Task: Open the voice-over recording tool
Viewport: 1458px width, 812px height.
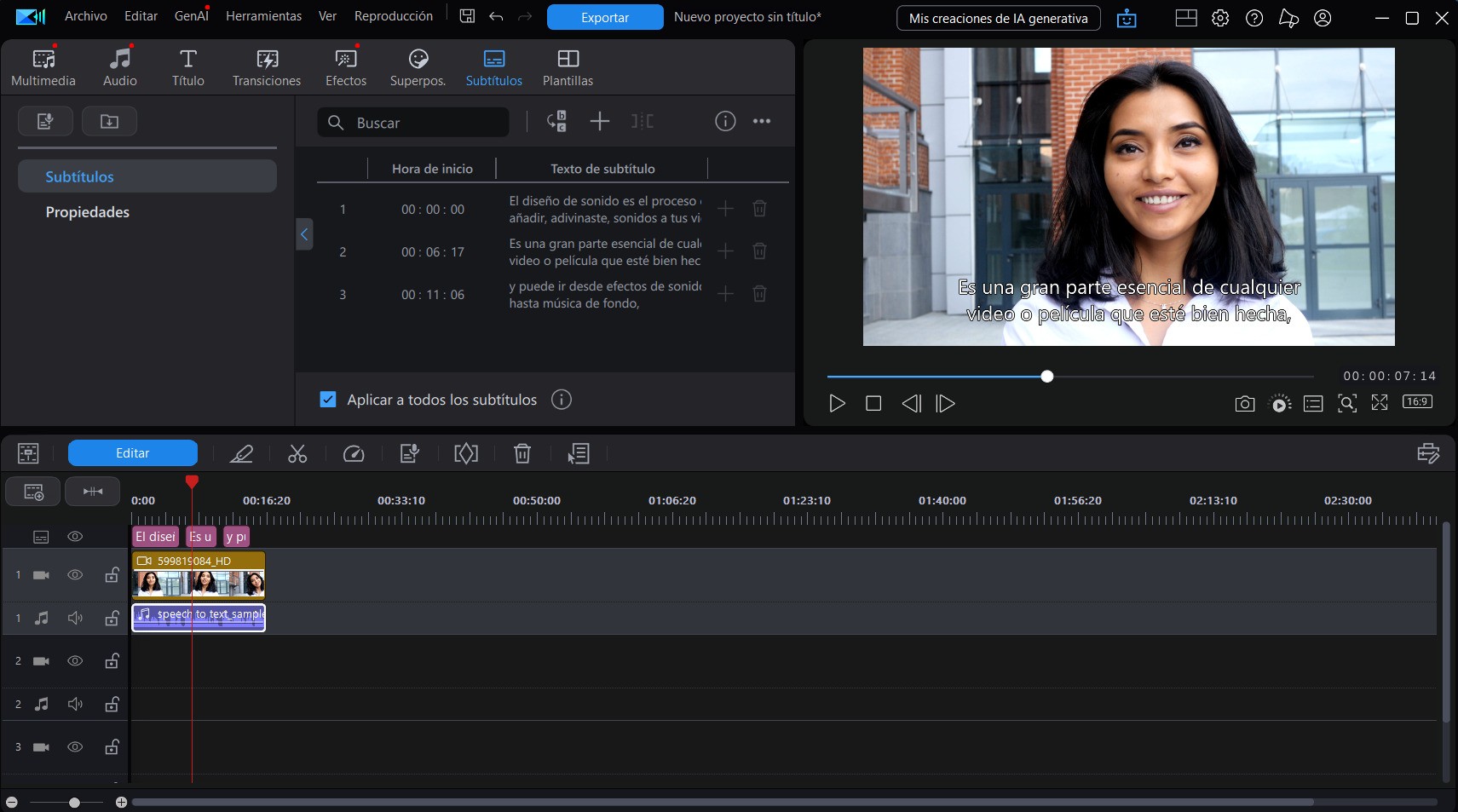Action: [409, 453]
